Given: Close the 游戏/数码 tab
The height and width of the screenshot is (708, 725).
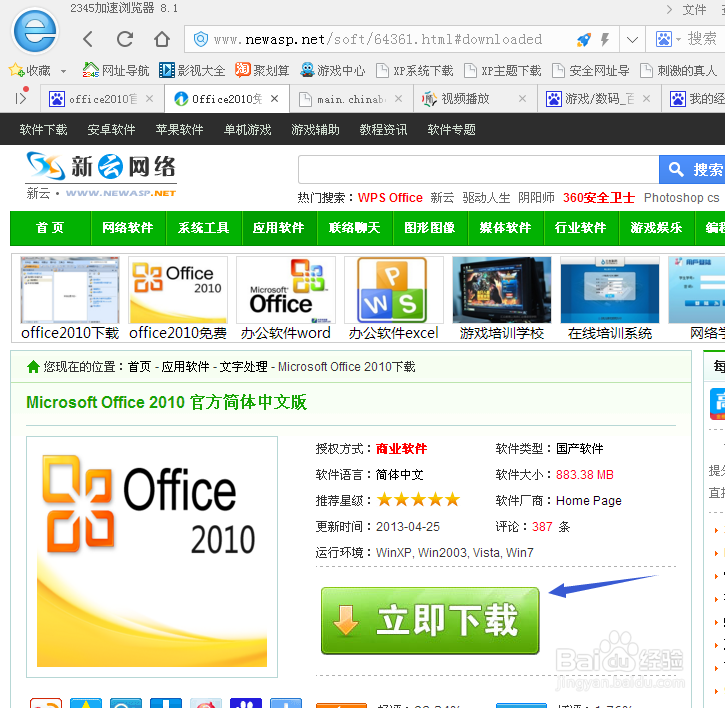Looking at the screenshot, I should [x=646, y=99].
